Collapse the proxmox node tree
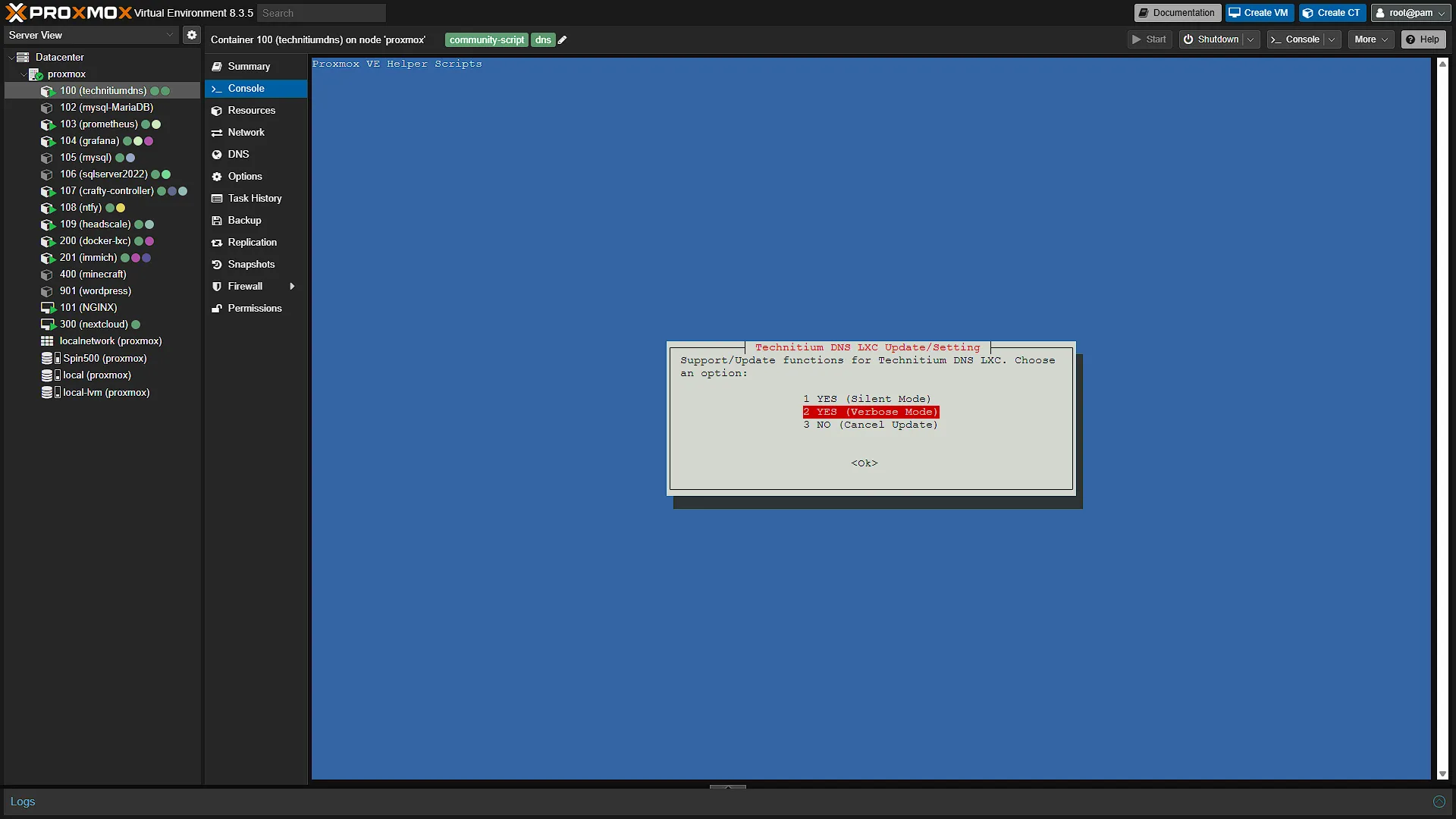The image size is (1456, 819). click(x=23, y=74)
